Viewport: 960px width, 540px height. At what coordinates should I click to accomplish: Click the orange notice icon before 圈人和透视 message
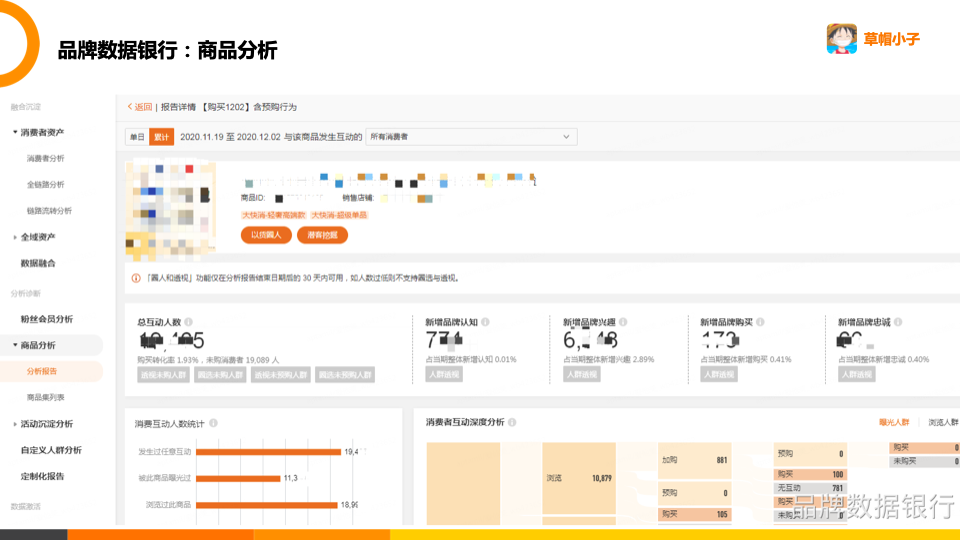[136, 278]
